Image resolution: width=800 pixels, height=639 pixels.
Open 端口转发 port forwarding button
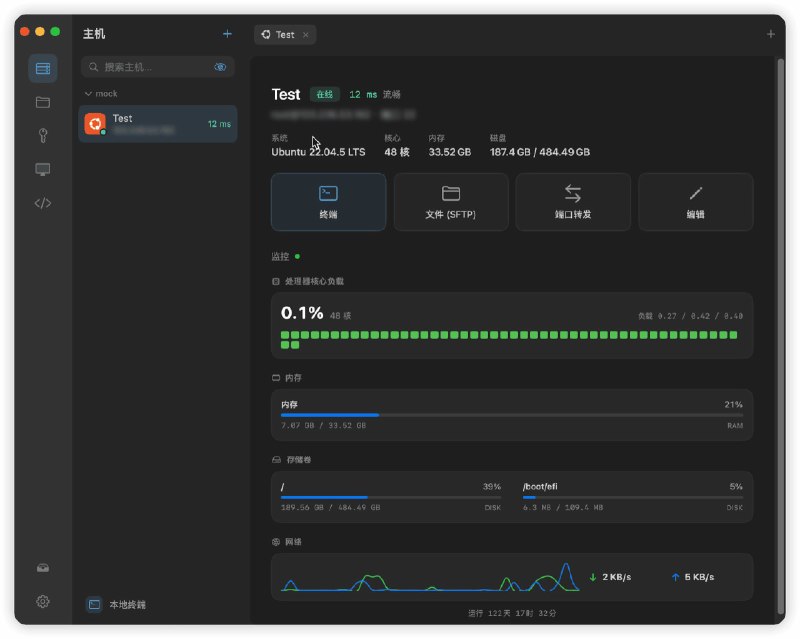573,202
